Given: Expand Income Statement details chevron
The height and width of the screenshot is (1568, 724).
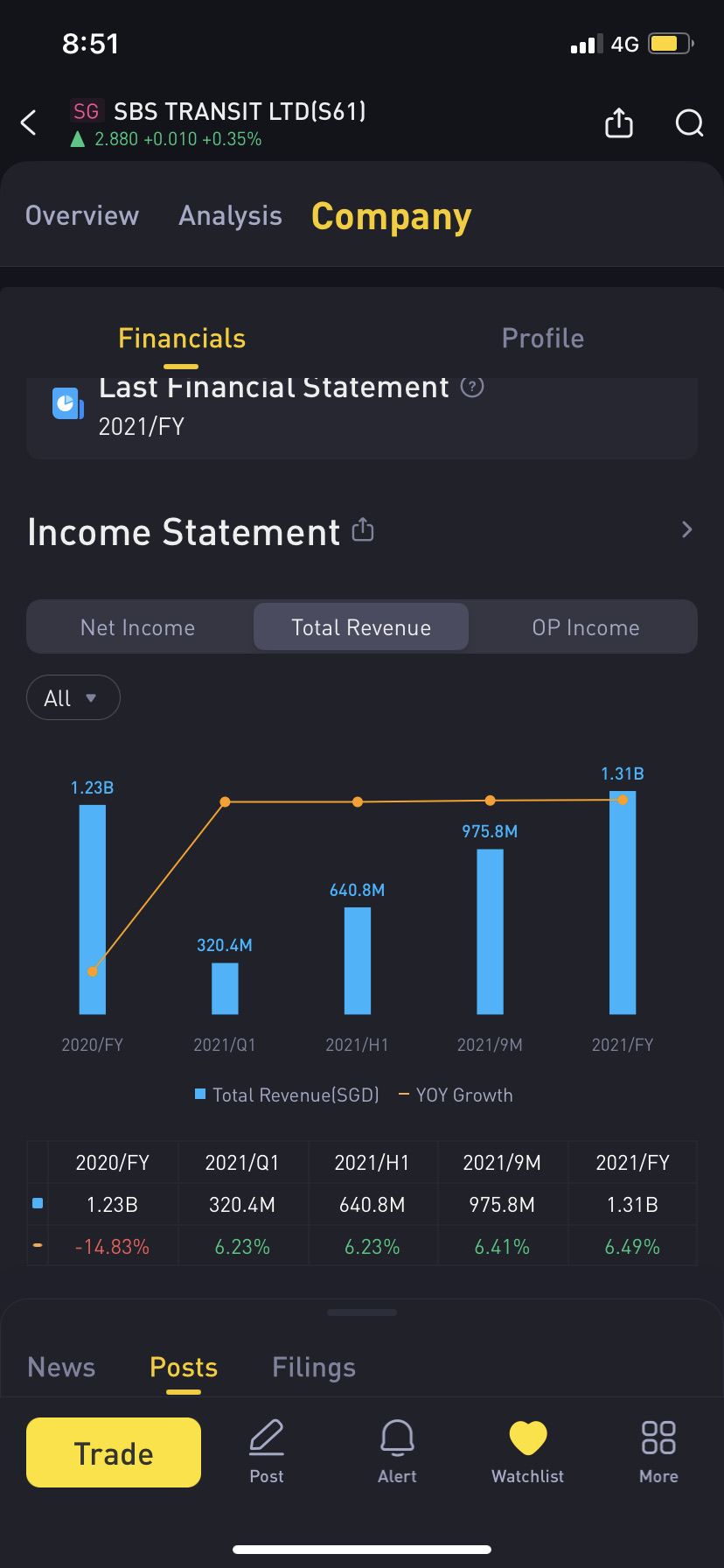Looking at the screenshot, I should tap(686, 529).
